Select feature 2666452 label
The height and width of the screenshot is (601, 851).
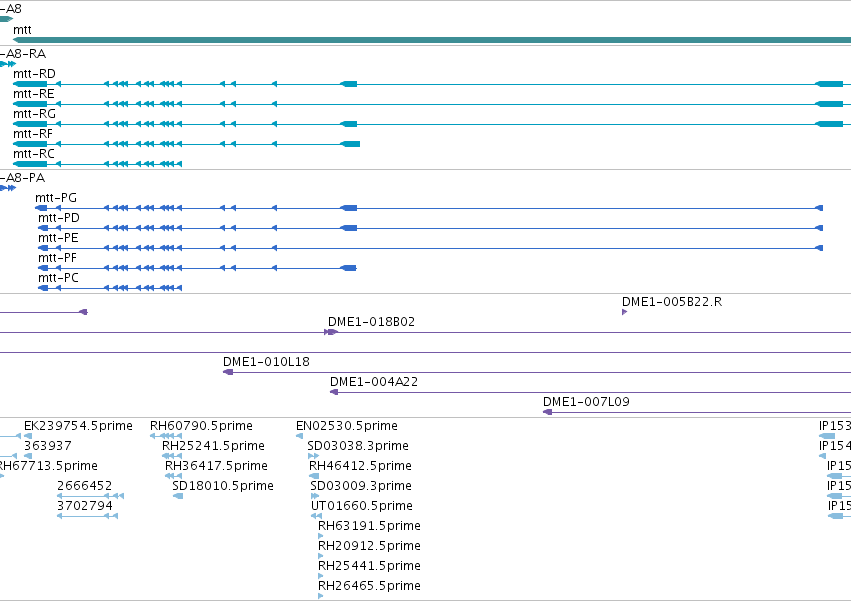(85, 486)
